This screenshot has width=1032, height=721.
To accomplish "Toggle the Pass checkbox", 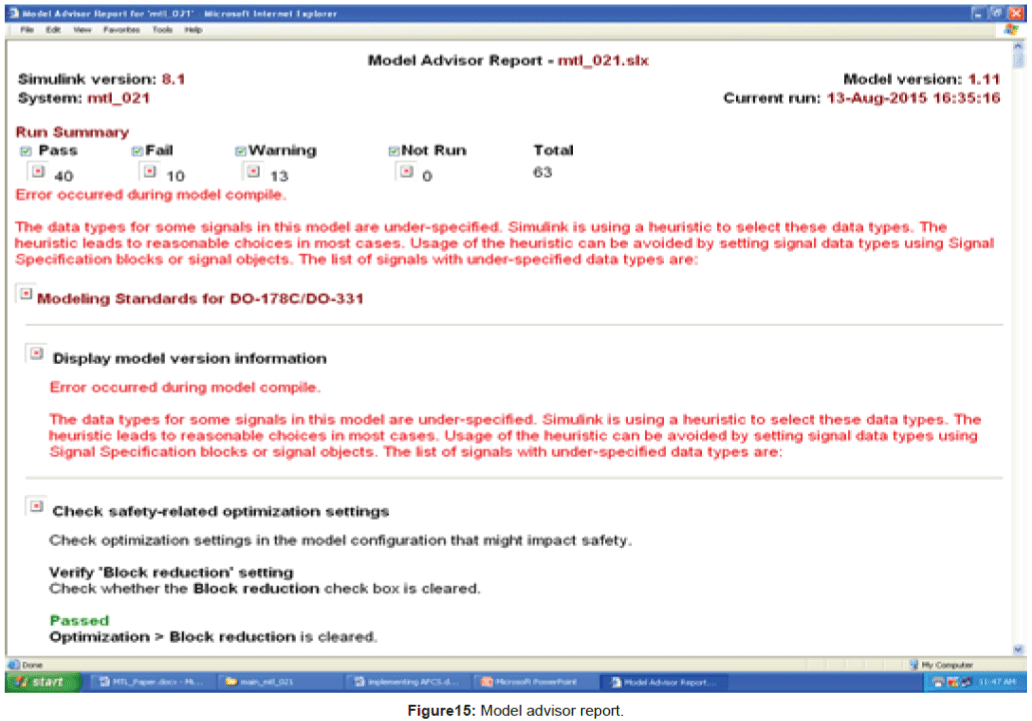I will pyautogui.click(x=26, y=151).
